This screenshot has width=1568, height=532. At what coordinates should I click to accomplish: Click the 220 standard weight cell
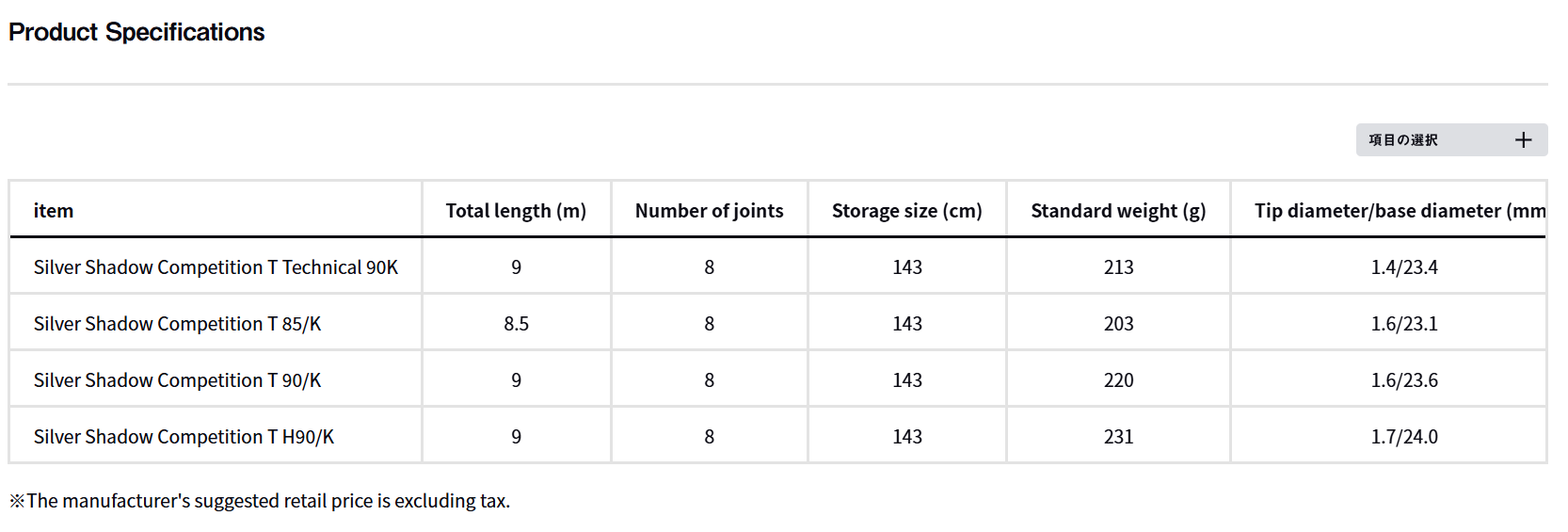[1118, 380]
